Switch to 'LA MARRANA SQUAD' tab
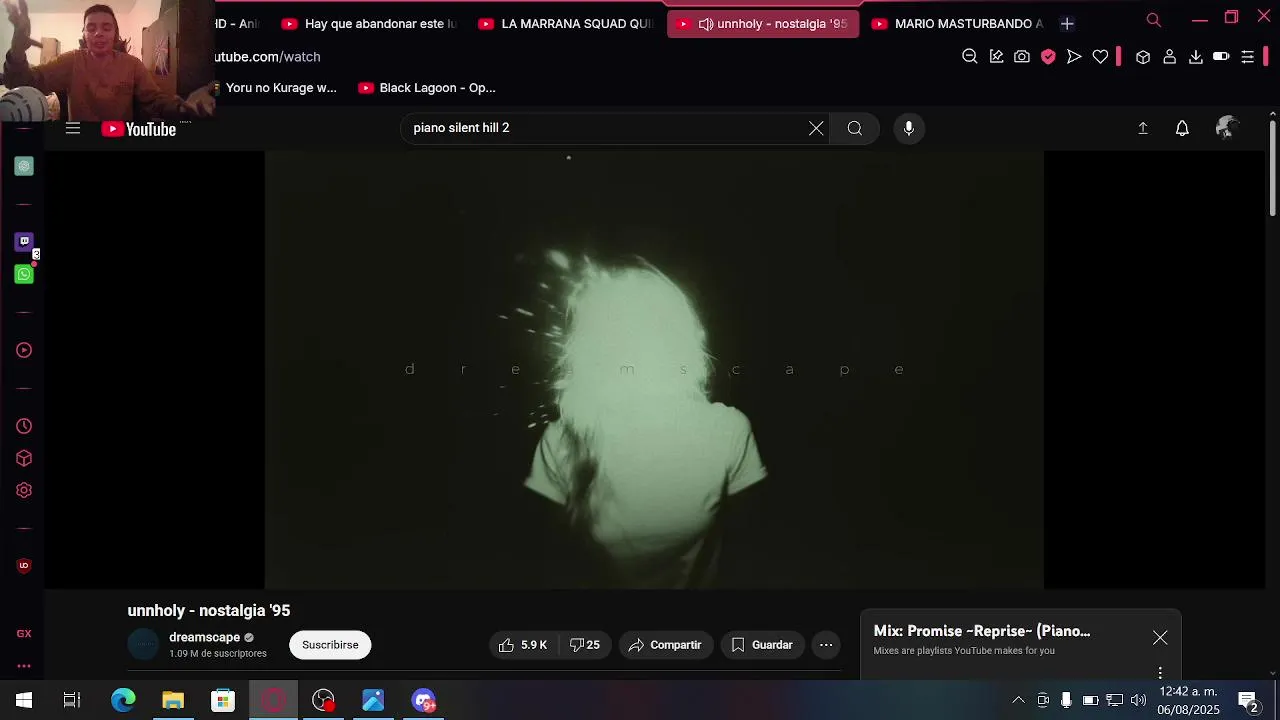This screenshot has width=1280, height=720. 566,23
